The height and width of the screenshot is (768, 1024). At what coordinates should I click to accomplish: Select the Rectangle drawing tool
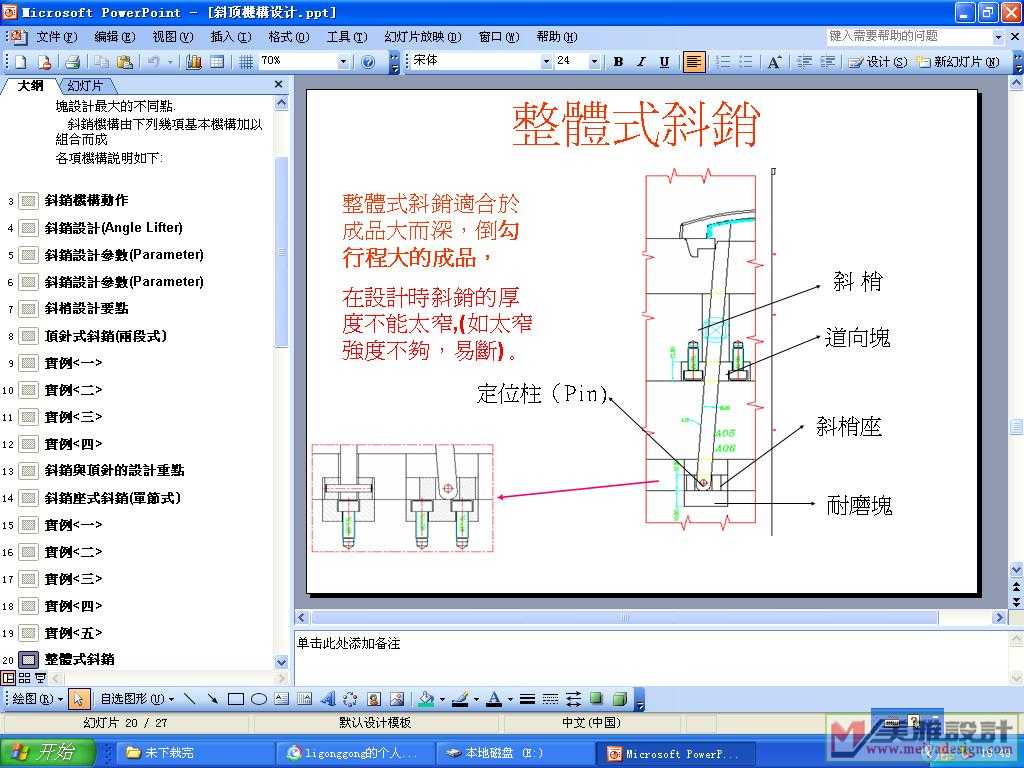click(236, 699)
